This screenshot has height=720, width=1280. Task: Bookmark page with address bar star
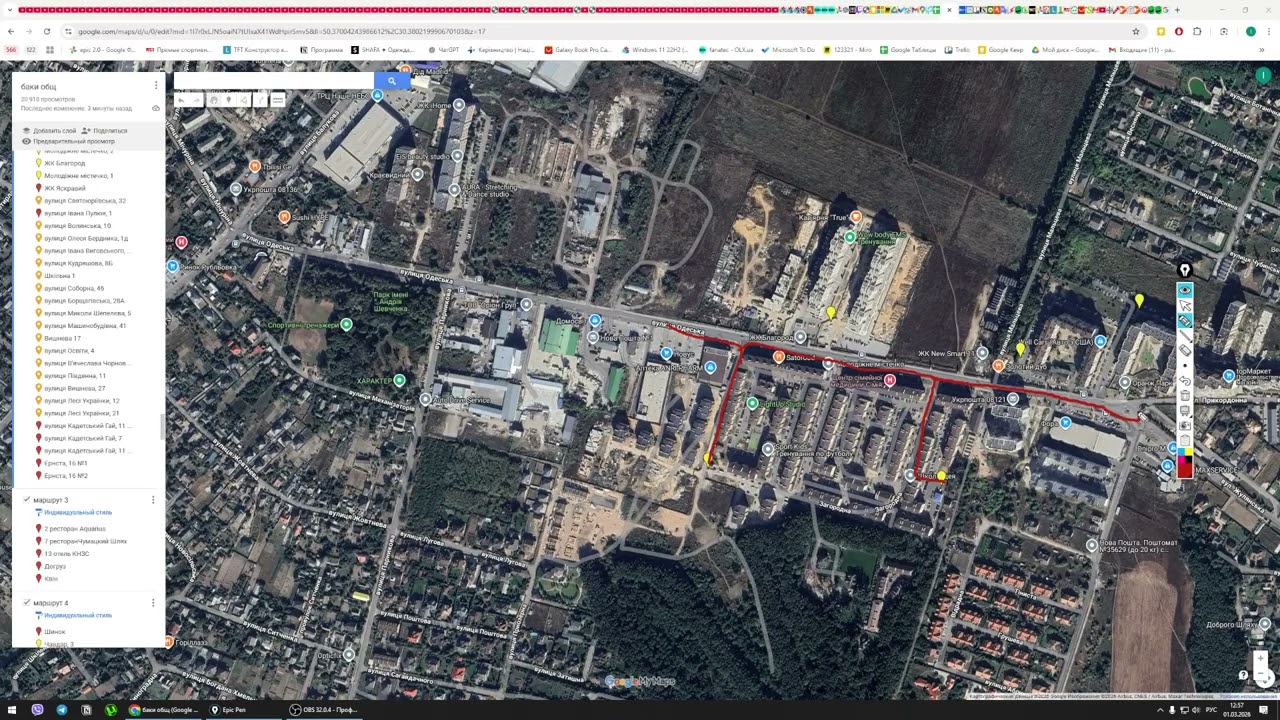[x=1136, y=31]
